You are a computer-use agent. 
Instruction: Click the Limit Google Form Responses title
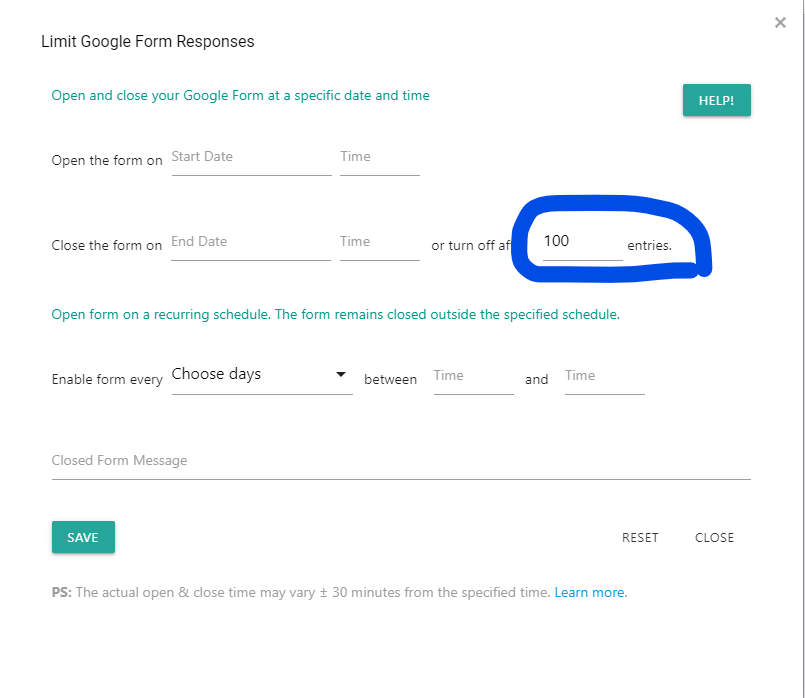pyautogui.click(x=148, y=42)
